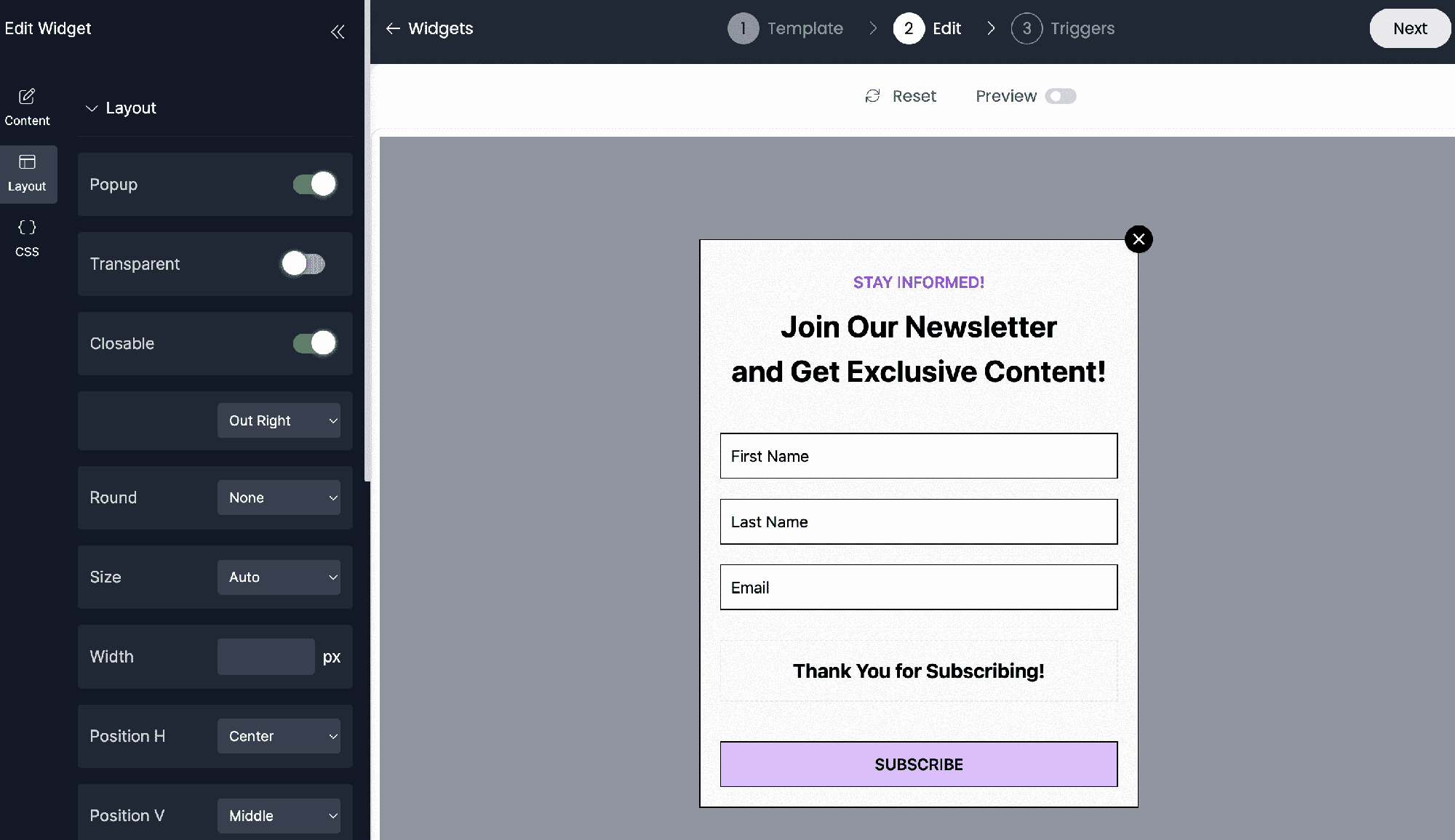The height and width of the screenshot is (840, 1455).
Task: Toggle the Transparent switch off
Action: point(301,263)
